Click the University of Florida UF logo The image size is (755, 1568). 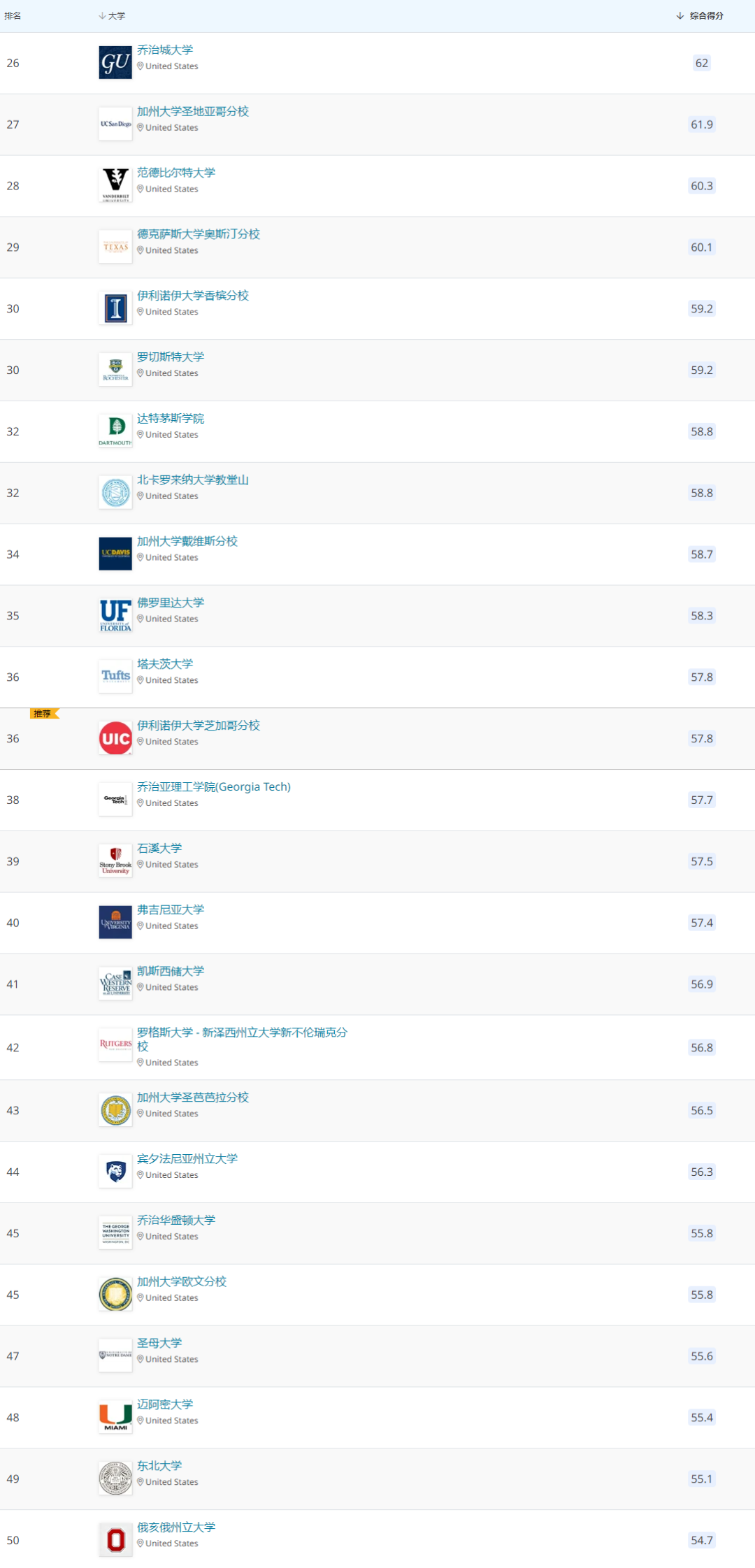coord(115,615)
